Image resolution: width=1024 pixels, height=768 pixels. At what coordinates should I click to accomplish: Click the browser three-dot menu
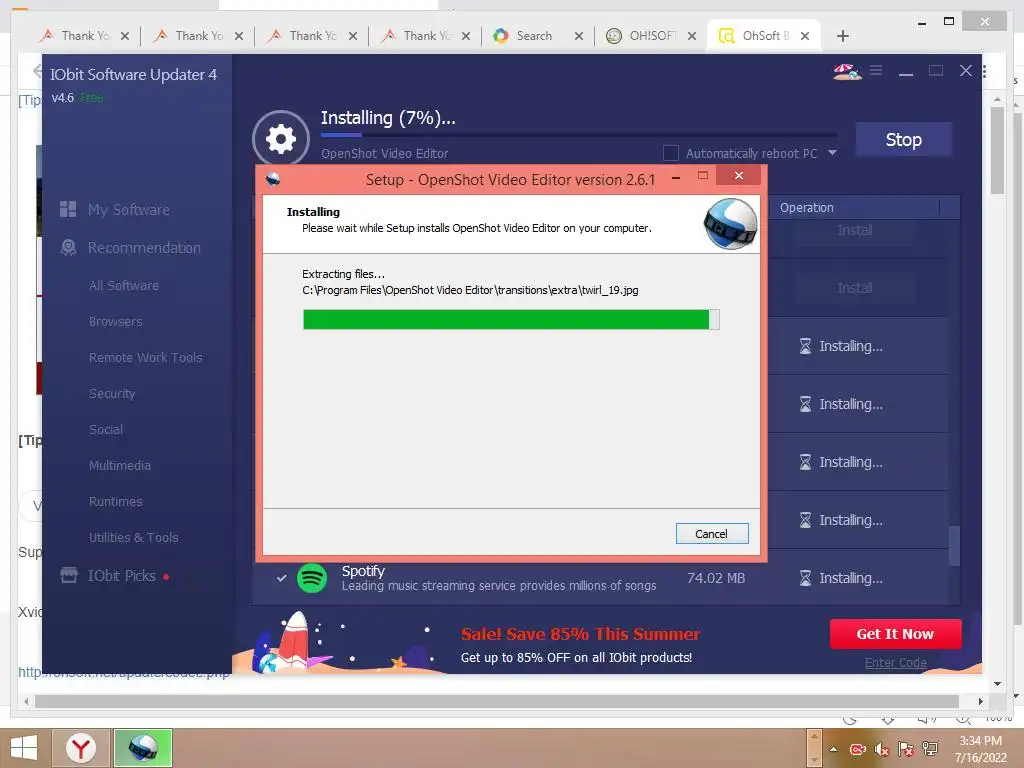point(984,71)
